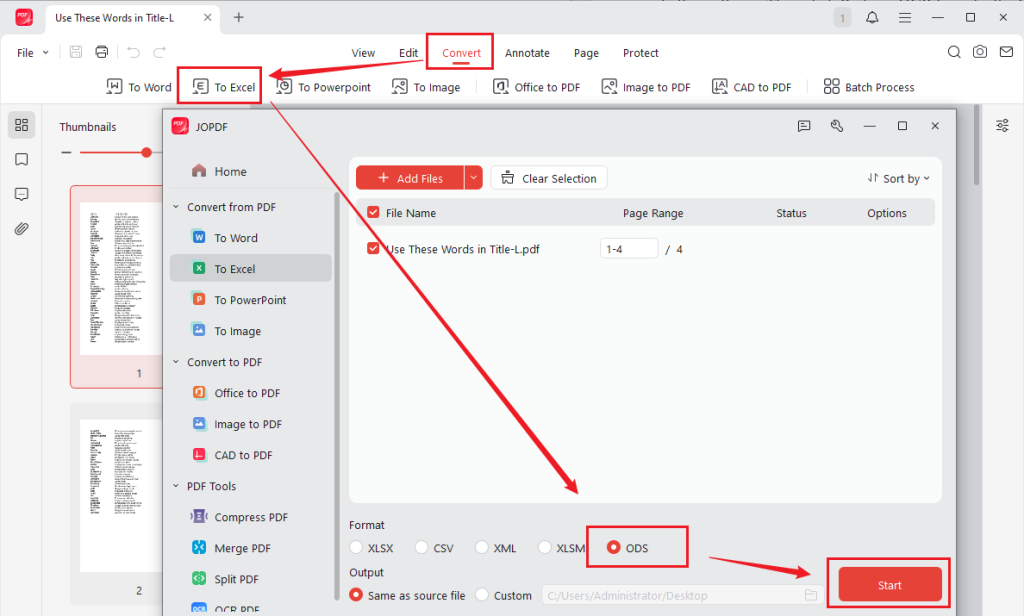Switch to the Annotate tab

pos(527,53)
